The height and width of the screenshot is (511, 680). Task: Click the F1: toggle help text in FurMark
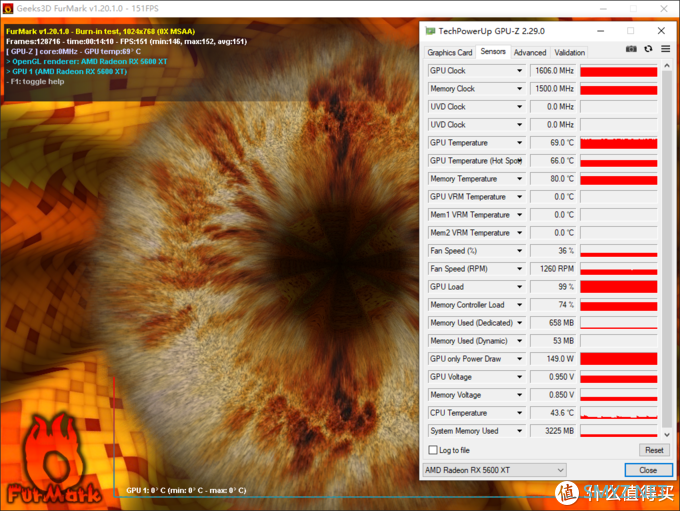(x=35, y=82)
